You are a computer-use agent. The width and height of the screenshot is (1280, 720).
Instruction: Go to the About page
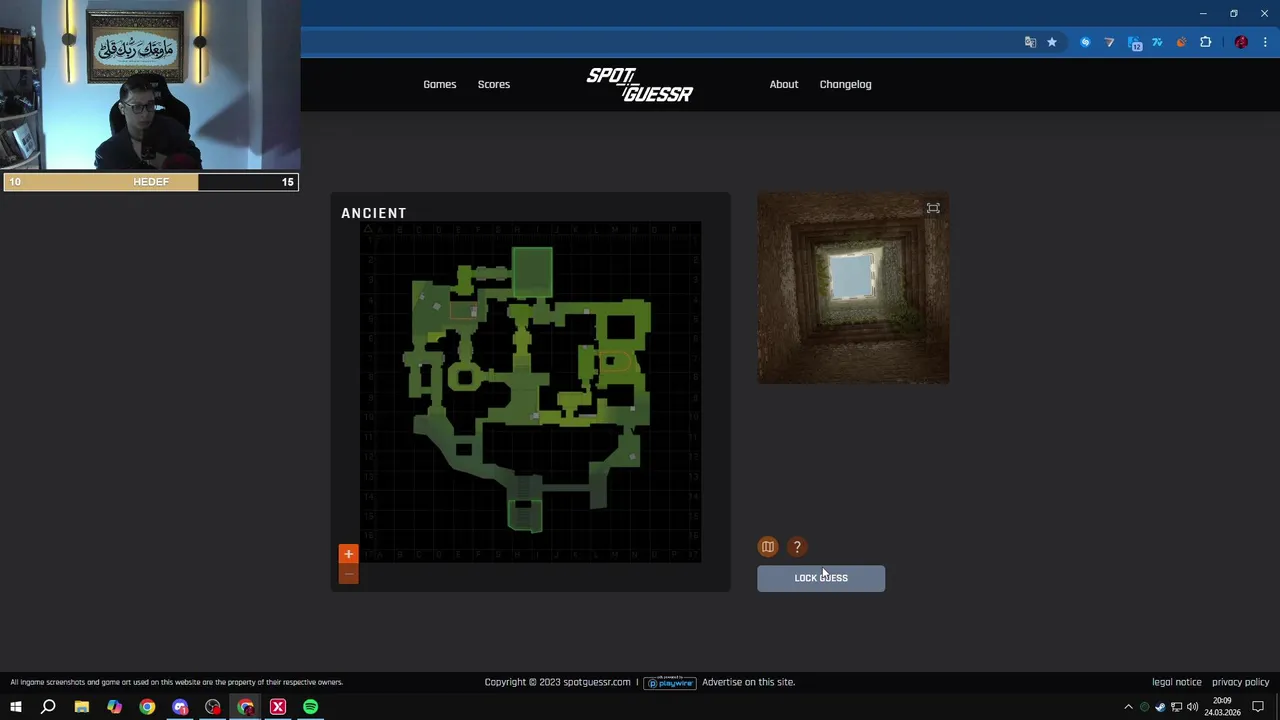click(x=784, y=84)
